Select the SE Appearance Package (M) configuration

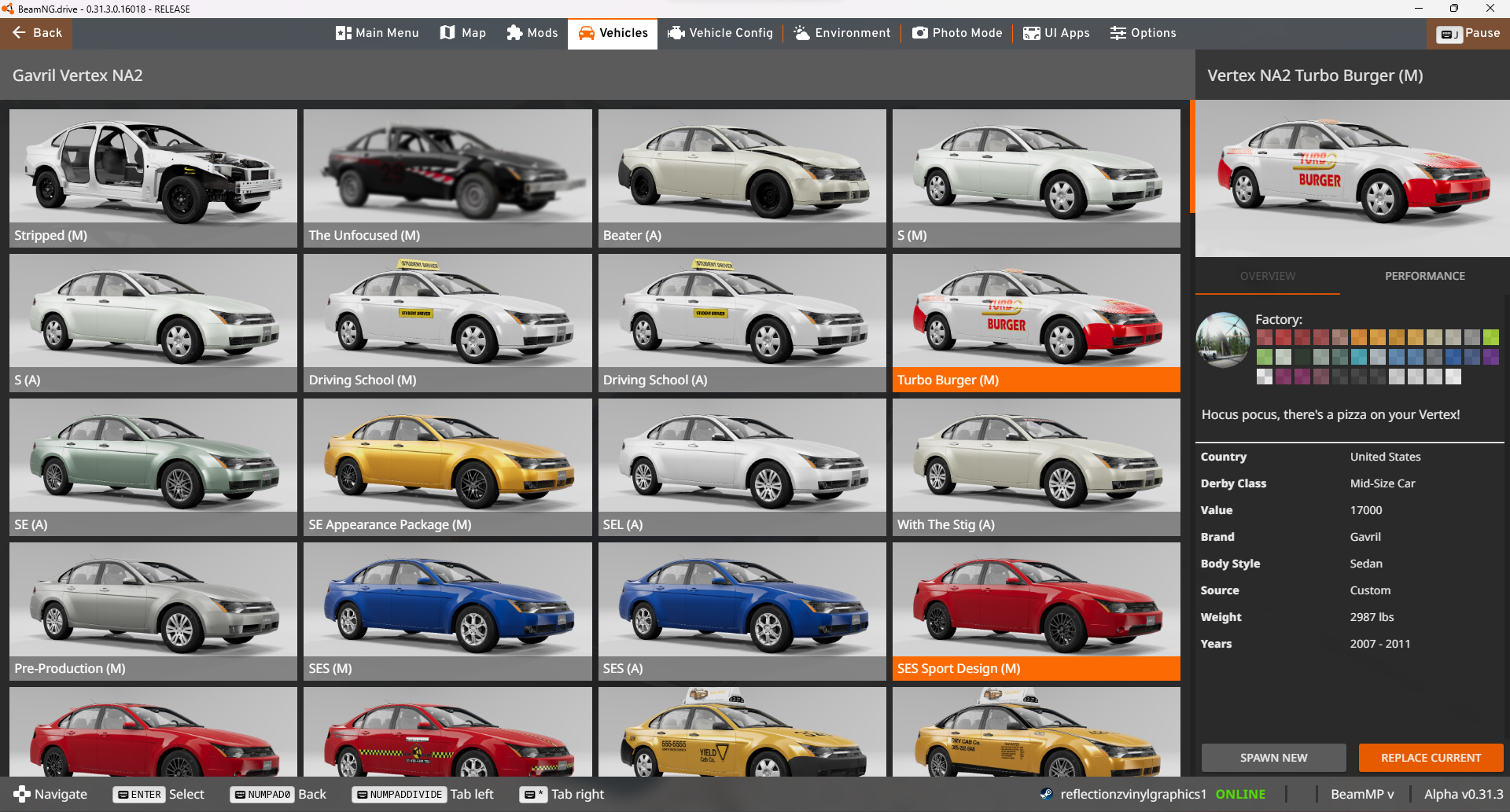(x=447, y=468)
